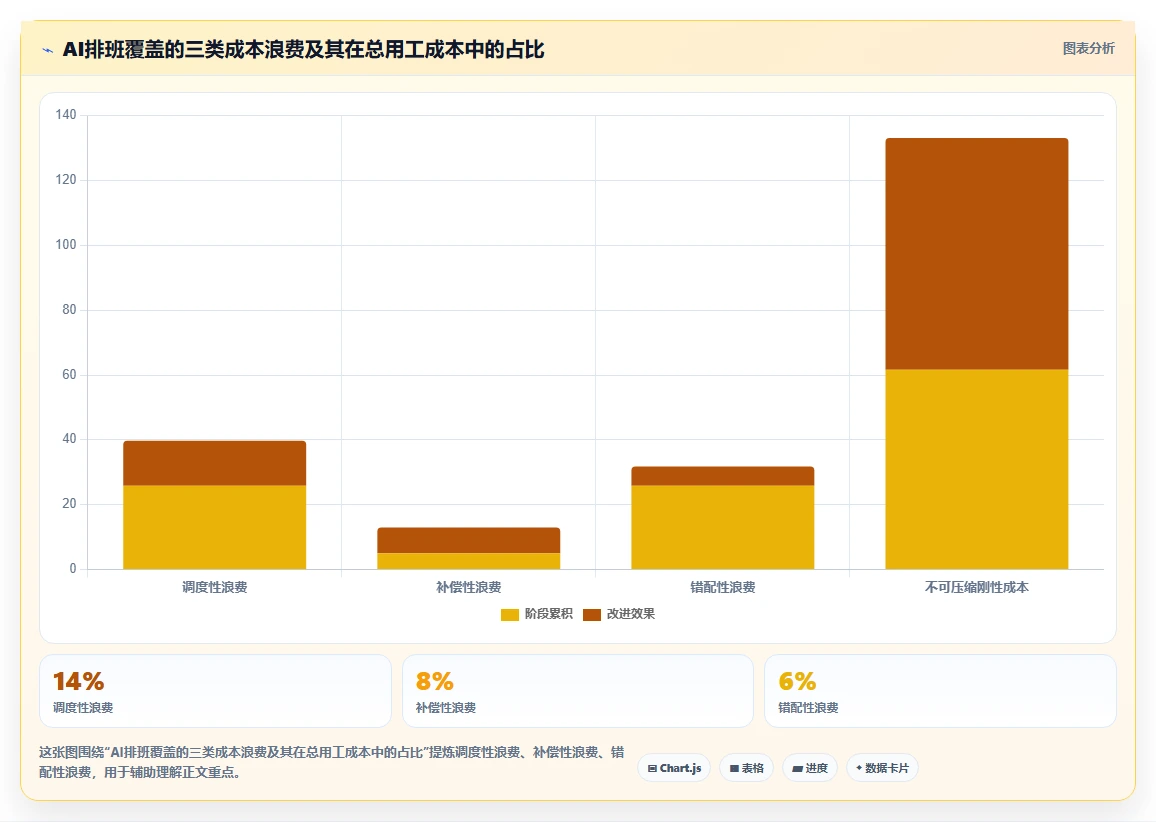Click the brown segment of the 错配性浪费 bar

(x=722, y=476)
